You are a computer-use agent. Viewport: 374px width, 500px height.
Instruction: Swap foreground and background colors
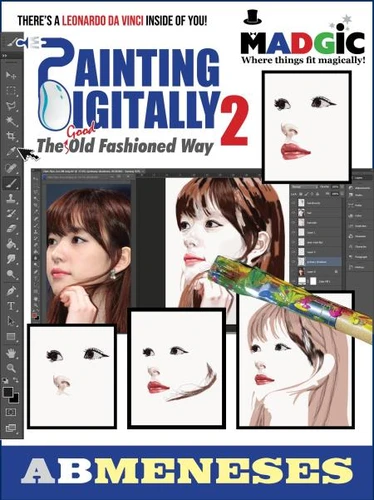pos(16,380)
